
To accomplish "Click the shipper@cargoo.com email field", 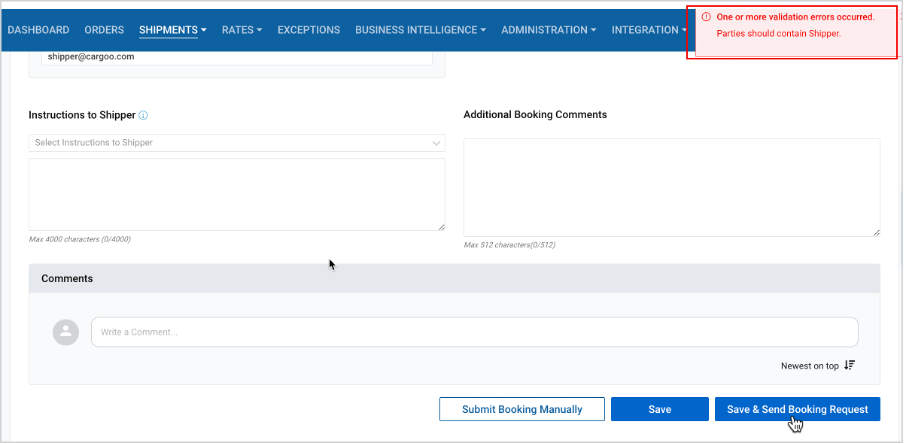I will 237,58.
